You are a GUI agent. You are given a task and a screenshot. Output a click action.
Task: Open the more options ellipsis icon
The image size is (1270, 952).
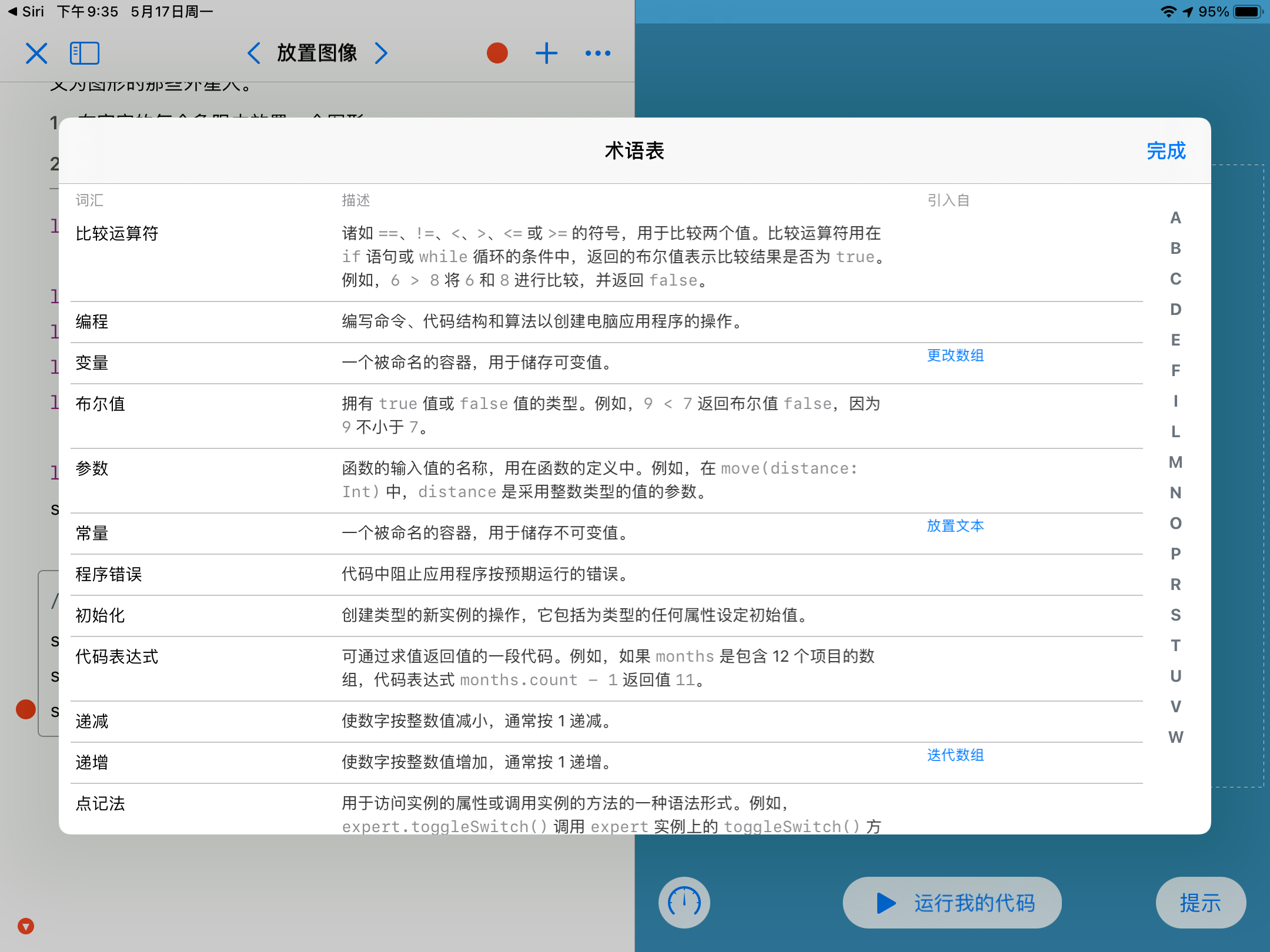599,53
